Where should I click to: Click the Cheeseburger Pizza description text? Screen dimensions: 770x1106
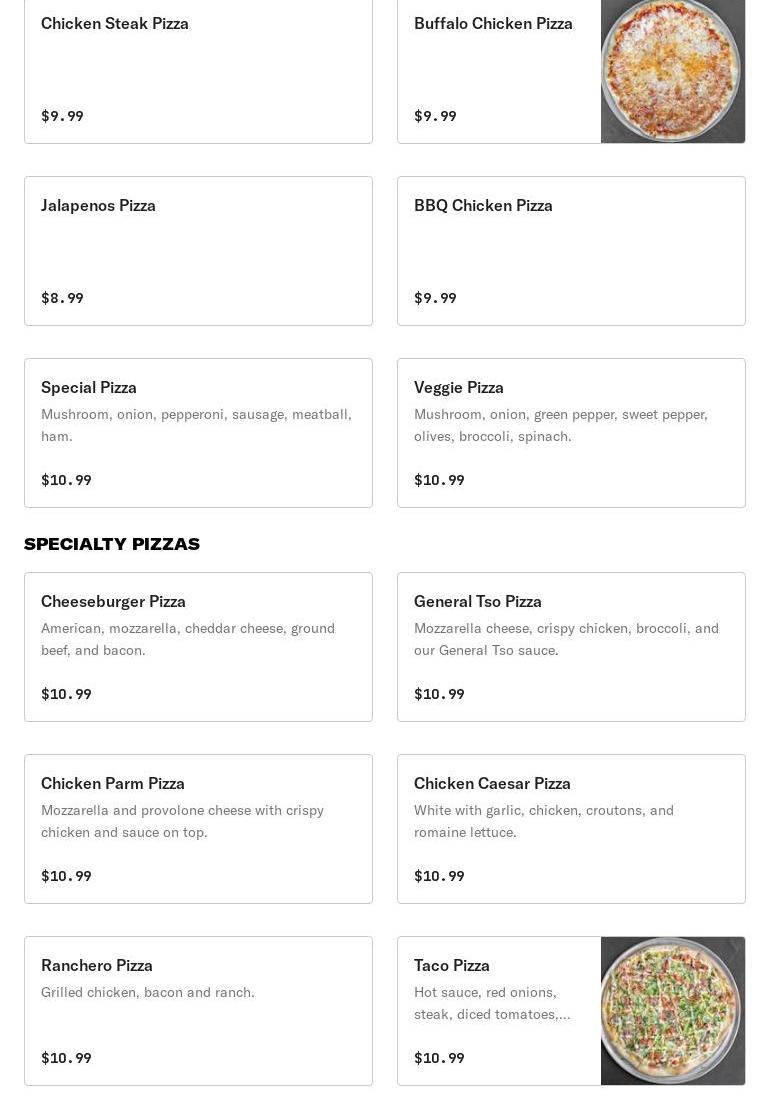pos(188,639)
